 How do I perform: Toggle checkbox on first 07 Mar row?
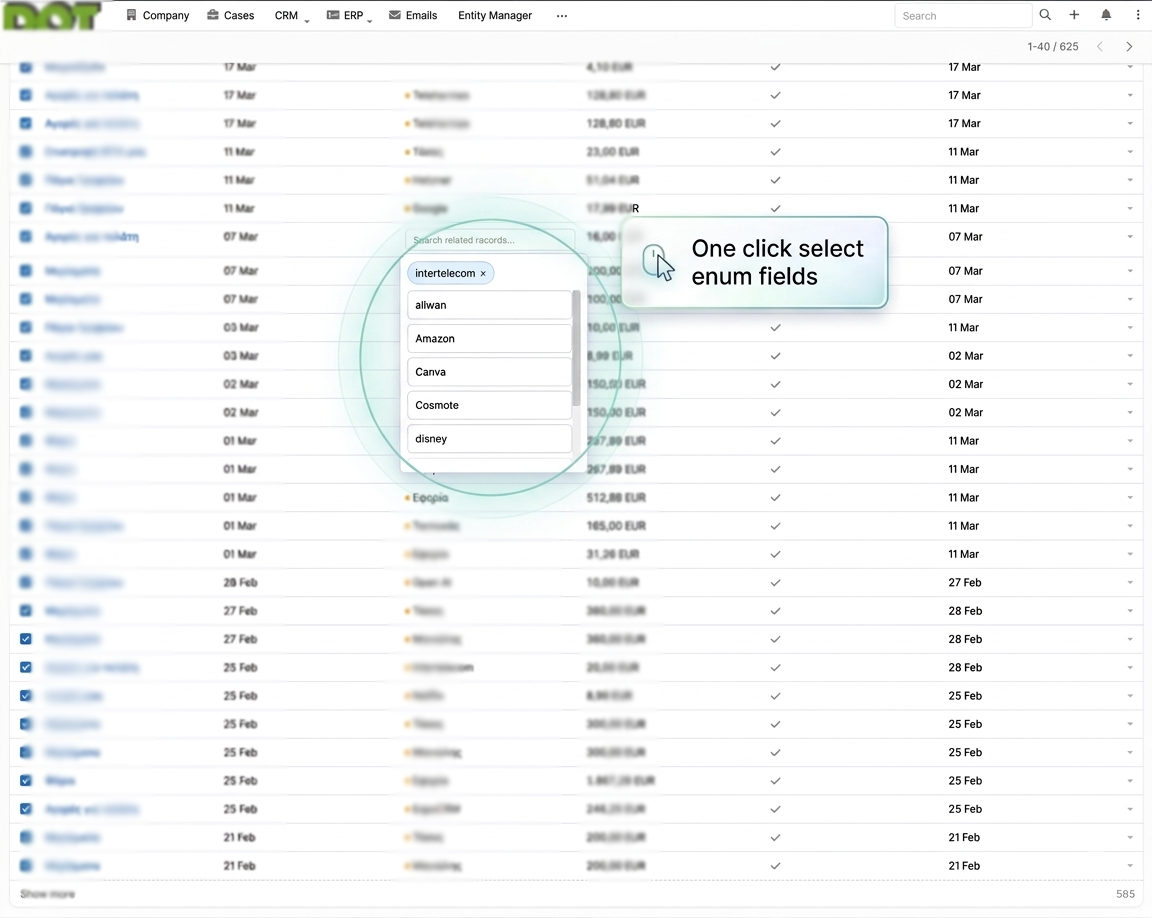(x=26, y=237)
